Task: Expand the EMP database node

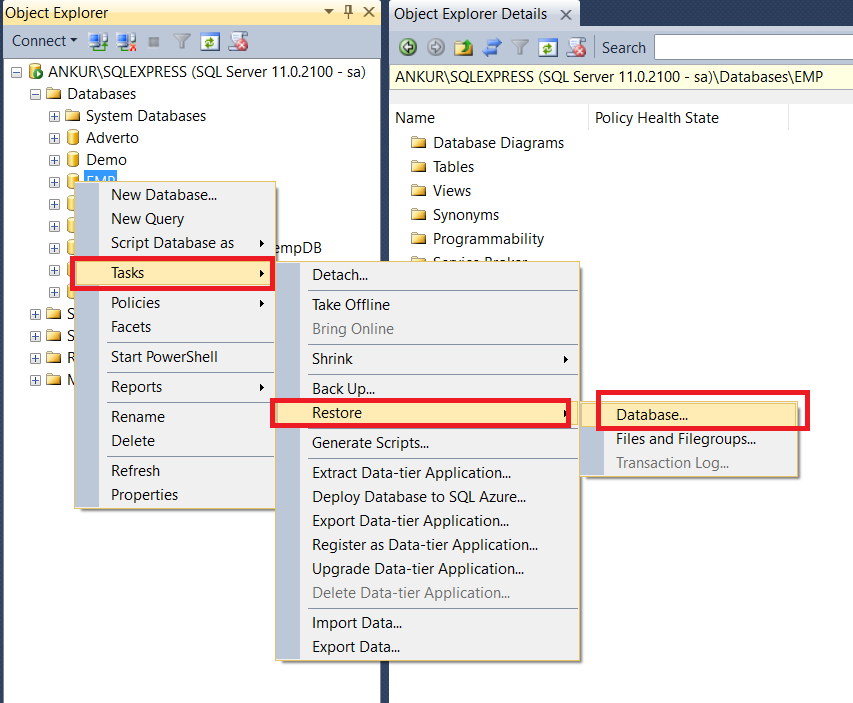Action: (54, 182)
